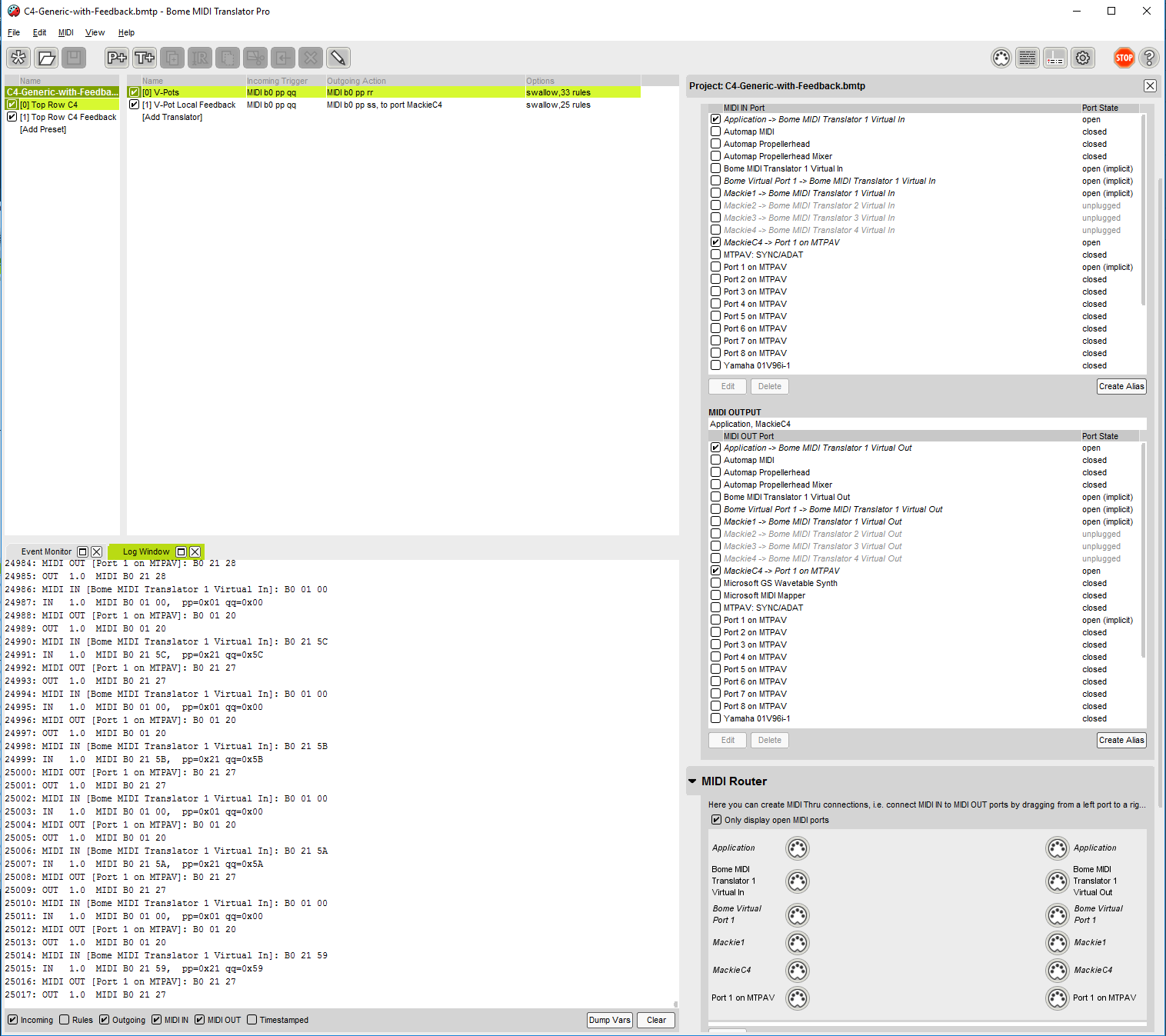Open the File menu

pyautogui.click(x=14, y=32)
